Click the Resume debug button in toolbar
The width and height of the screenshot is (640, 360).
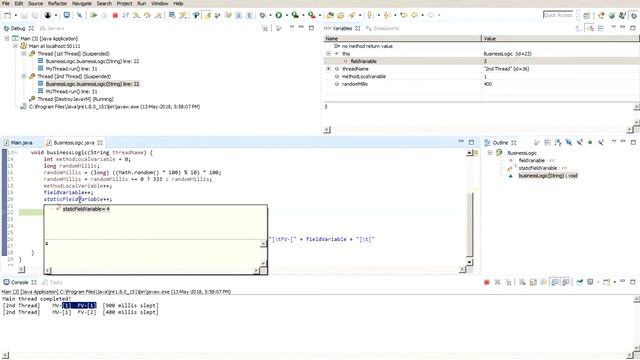[x=93, y=15]
